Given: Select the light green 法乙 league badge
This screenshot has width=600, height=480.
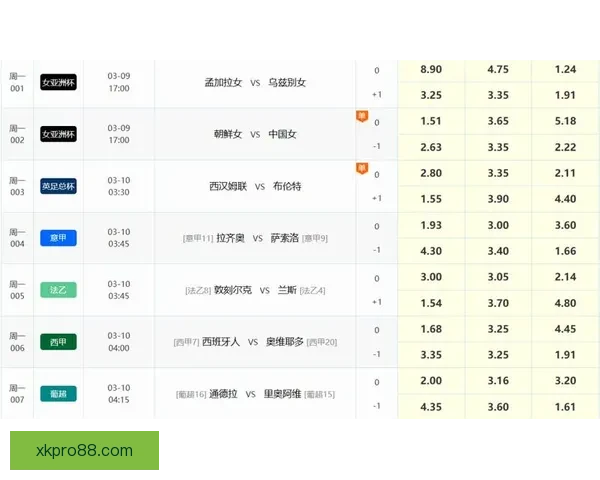Looking at the screenshot, I should coord(58,290).
